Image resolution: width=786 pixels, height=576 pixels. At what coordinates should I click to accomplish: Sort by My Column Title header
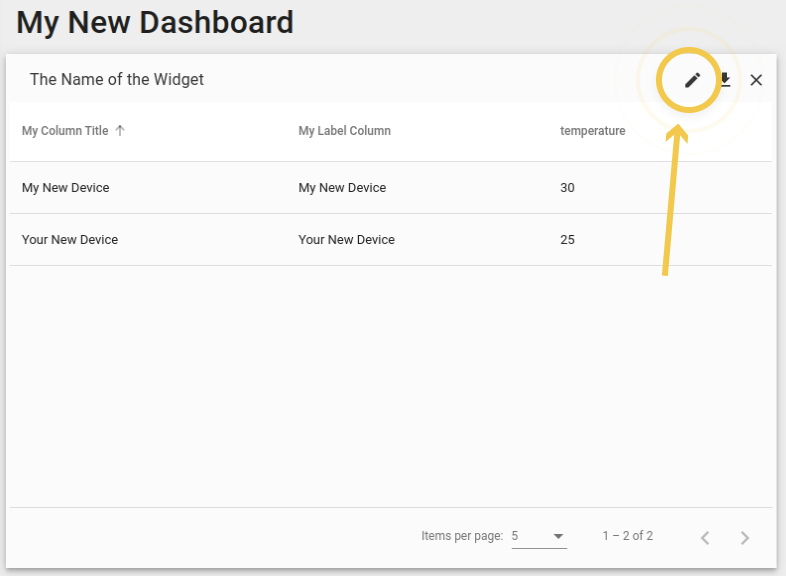tap(65, 131)
